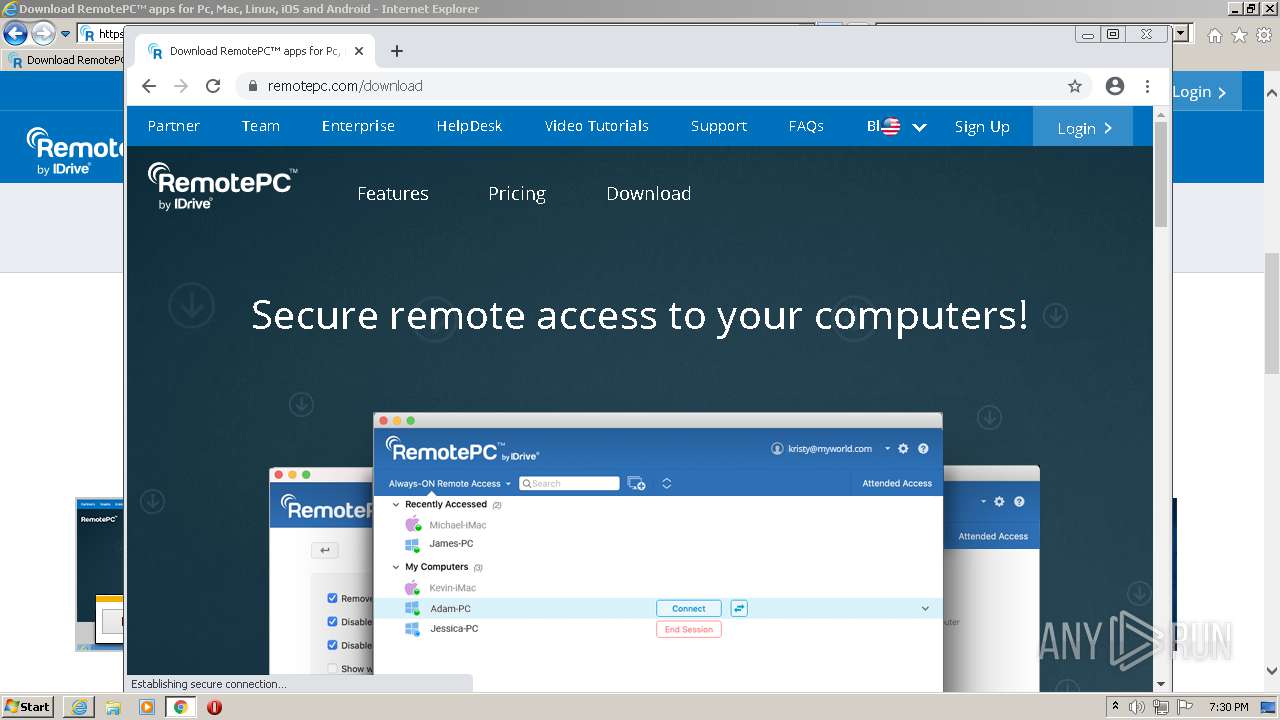
Task: Click the padlock icon beside remotepc.com
Action: pyautogui.click(x=253, y=86)
